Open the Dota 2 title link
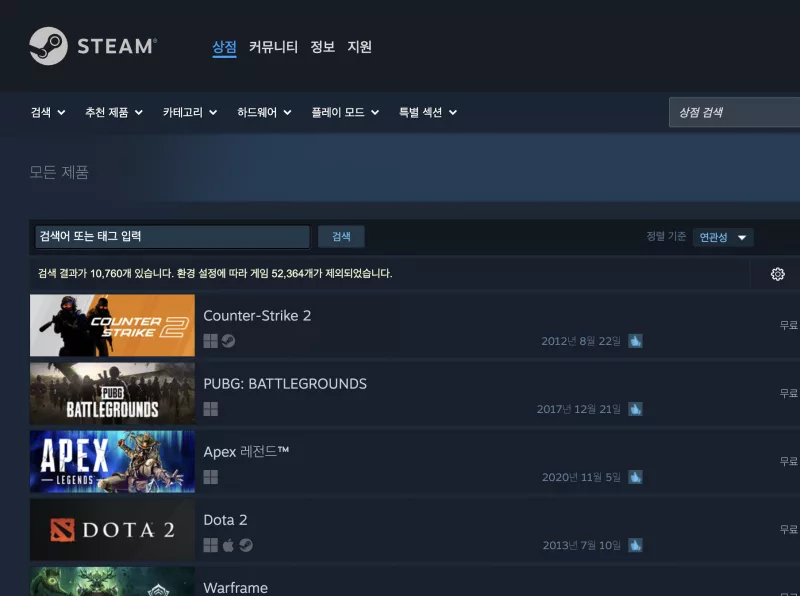 [x=226, y=520]
